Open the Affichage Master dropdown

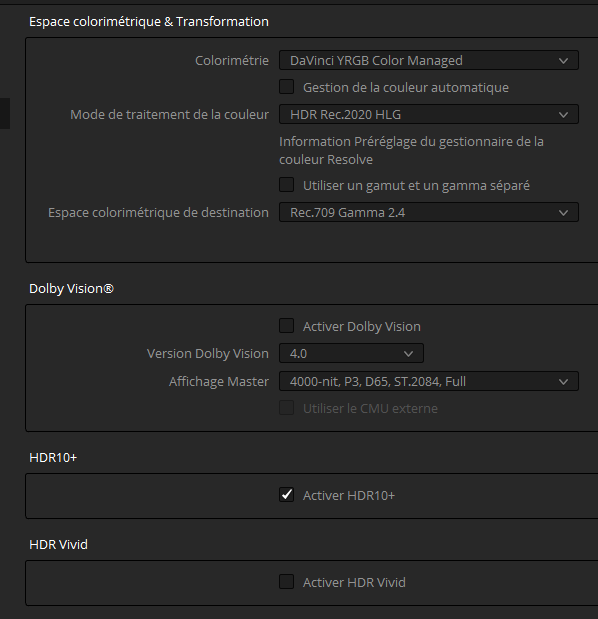pos(429,381)
